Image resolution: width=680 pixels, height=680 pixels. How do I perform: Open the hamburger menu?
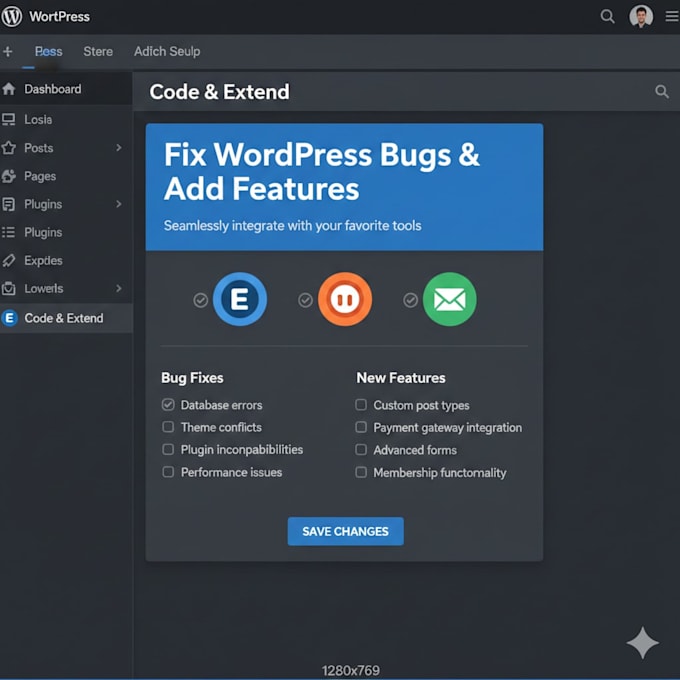tap(673, 16)
